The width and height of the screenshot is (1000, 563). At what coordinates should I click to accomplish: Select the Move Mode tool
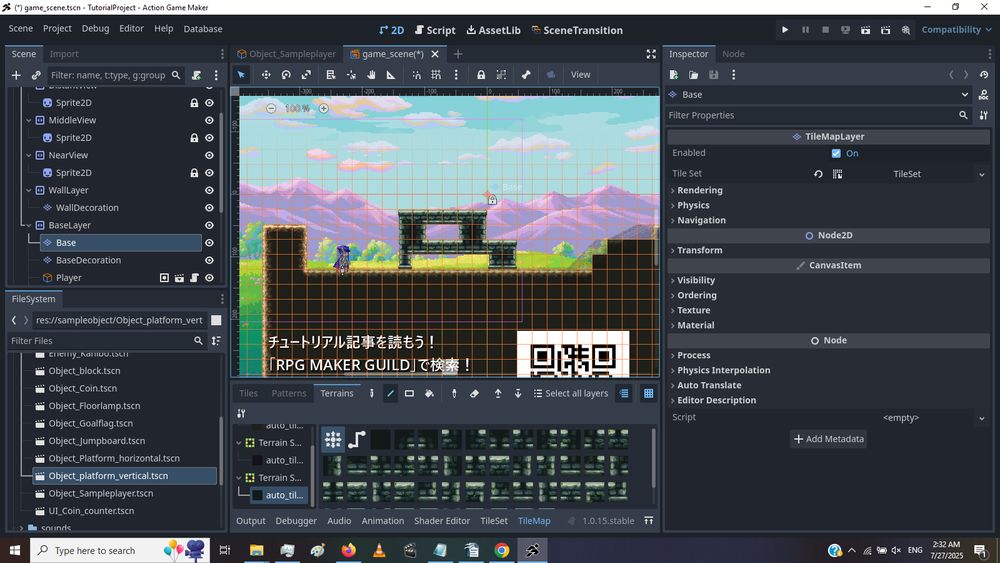[266, 75]
